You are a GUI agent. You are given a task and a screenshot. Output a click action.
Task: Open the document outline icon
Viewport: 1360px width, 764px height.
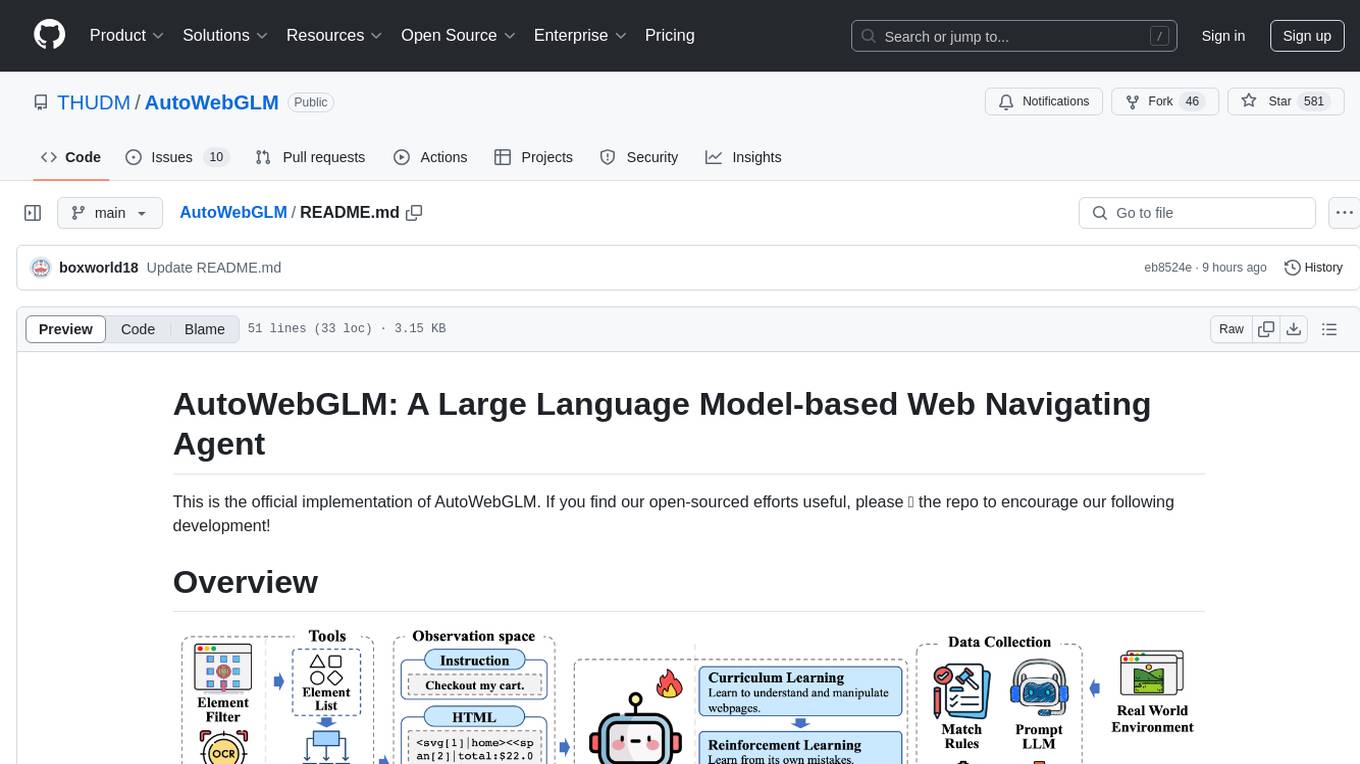tap(1329, 329)
